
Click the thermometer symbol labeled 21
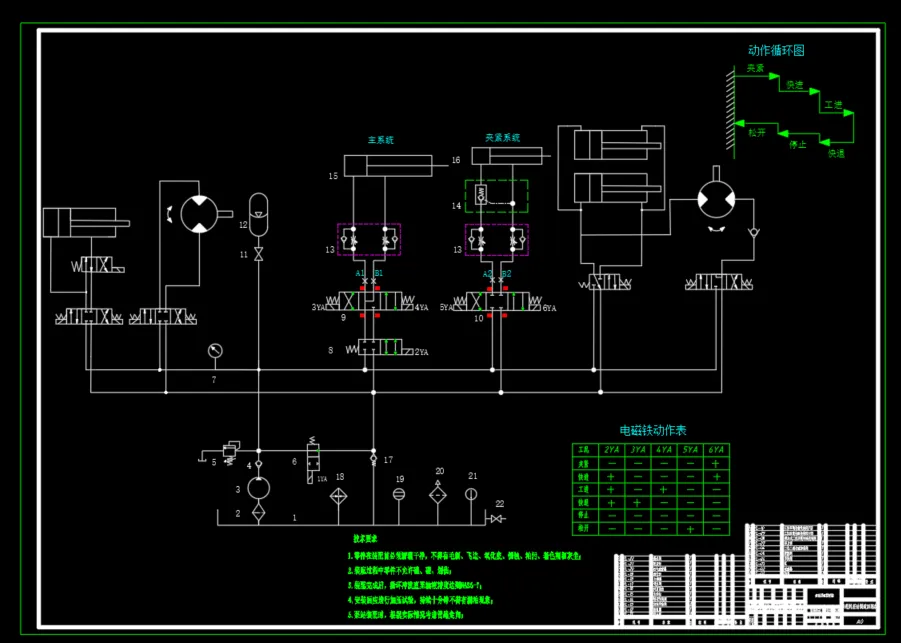pos(471,494)
